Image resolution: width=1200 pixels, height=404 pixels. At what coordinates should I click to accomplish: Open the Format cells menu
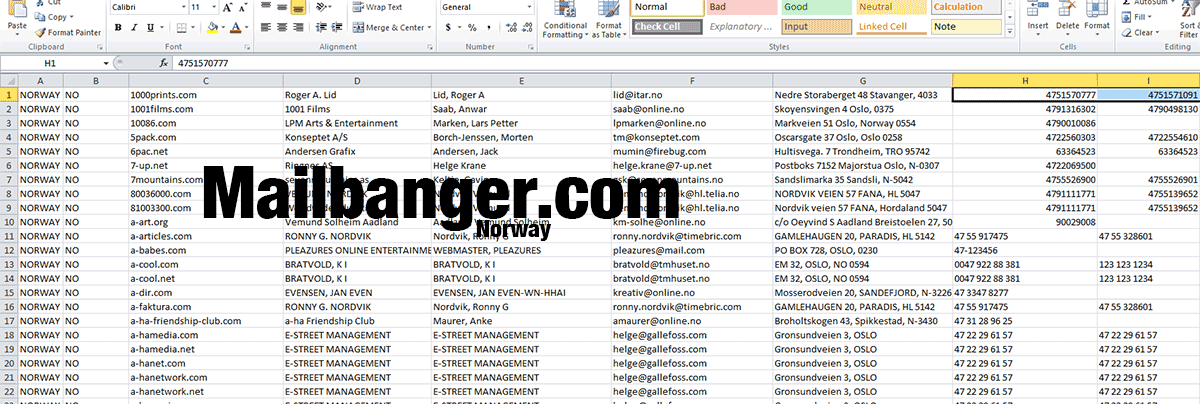click(1097, 17)
